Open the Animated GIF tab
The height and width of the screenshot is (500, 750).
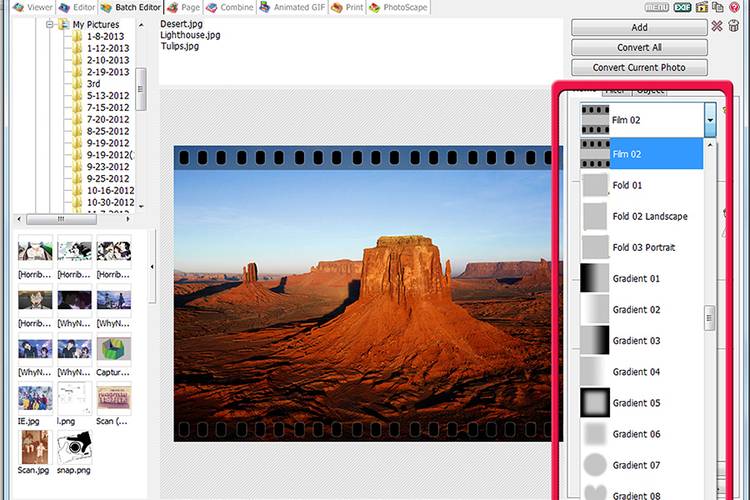pos(292,7)
